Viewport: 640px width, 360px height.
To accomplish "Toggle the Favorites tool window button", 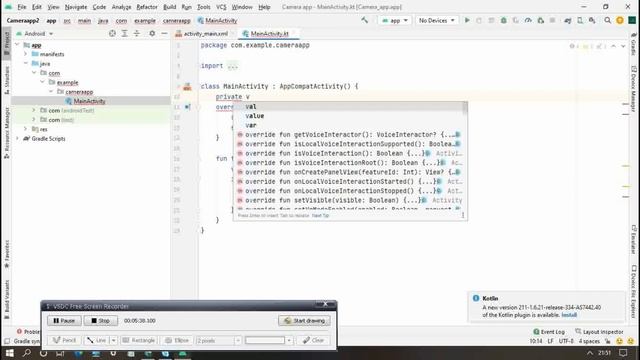I will [x=6, y=254].
